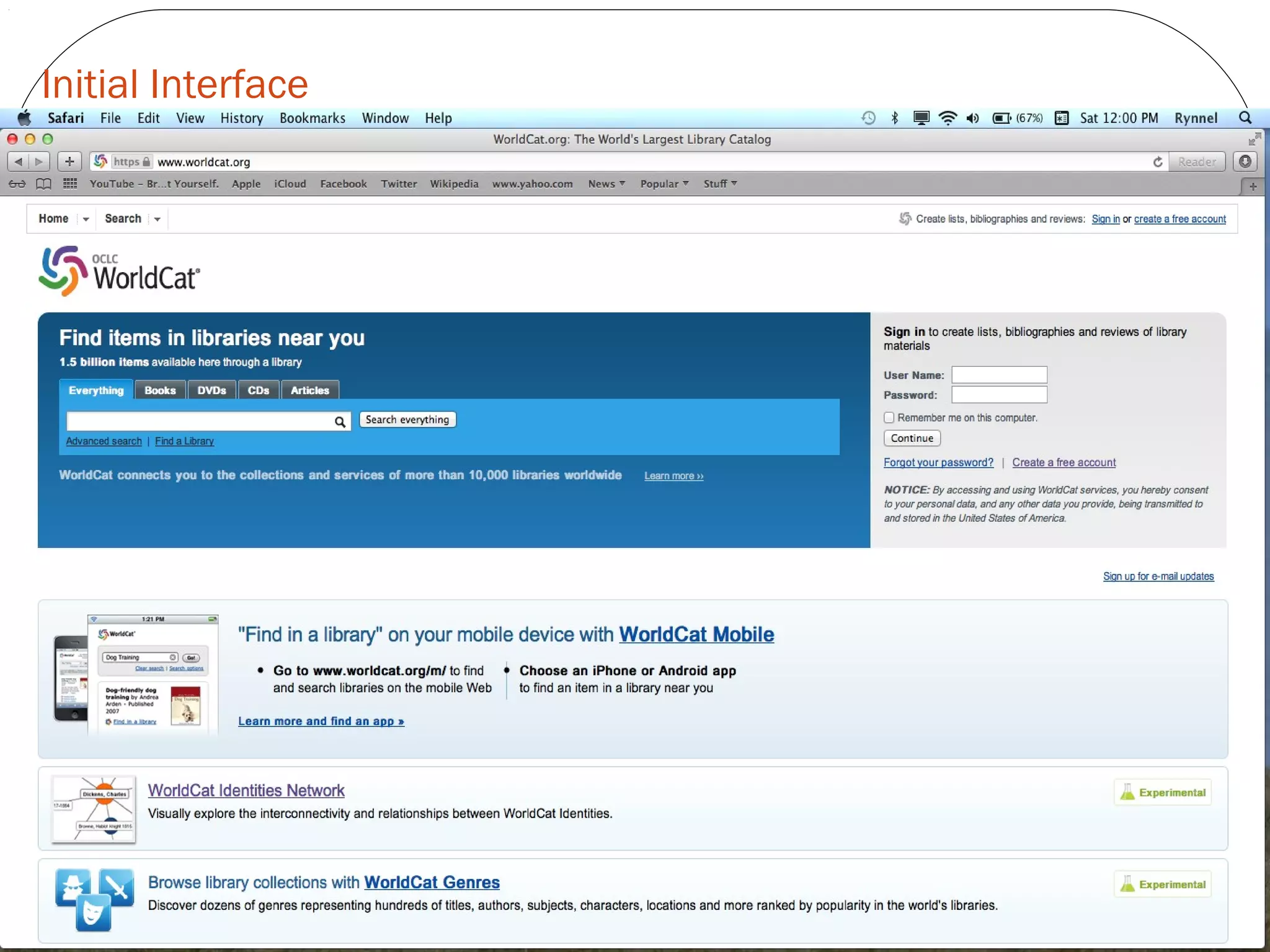
Task: Open the Safari application menu
Action: click(x=66, y=118)
